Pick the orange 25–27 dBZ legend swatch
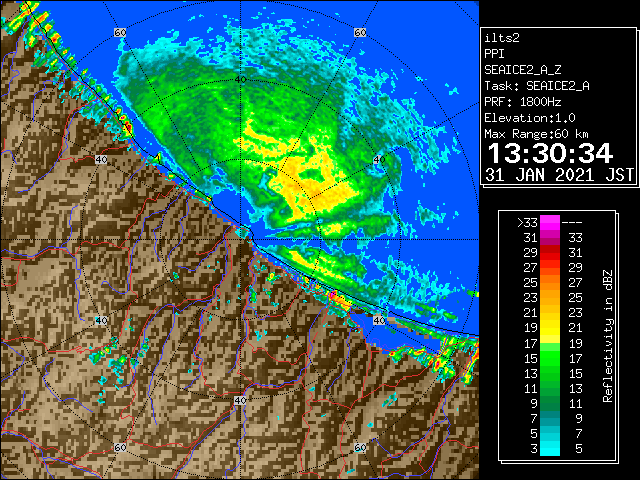 coord(550,282)
